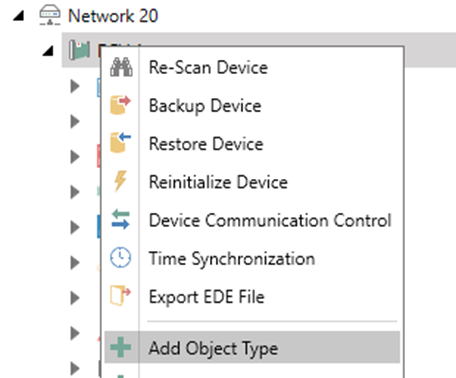The image size is (456, 378).
Task: Expand the first child node under the device
Action: click(x=75, y=86)
